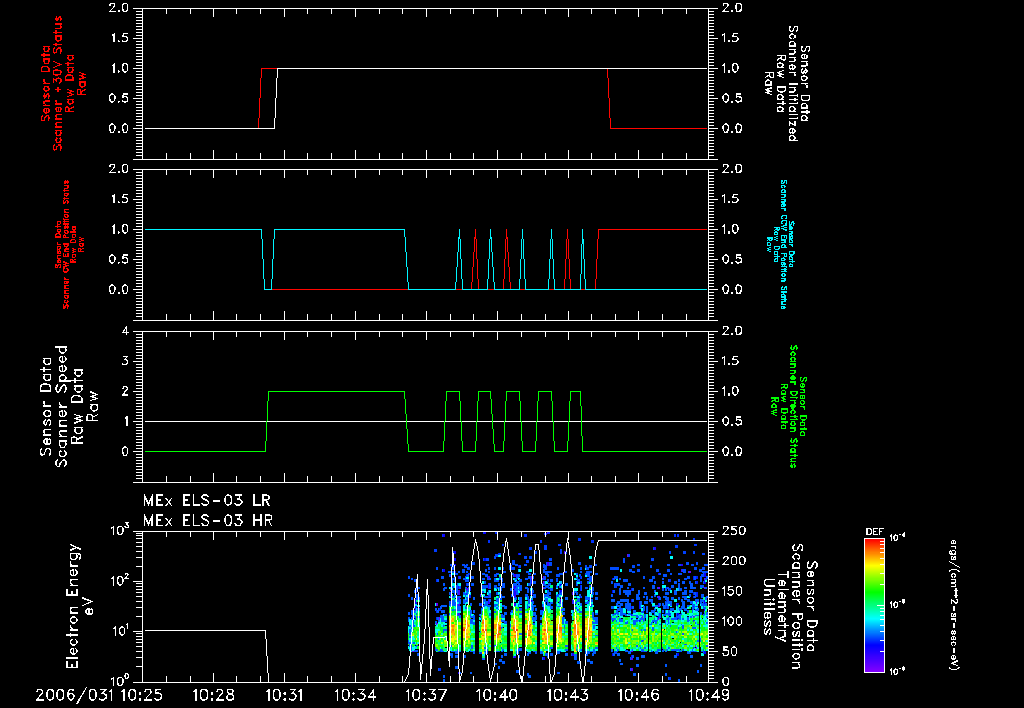Select the "Electron Energy eV" axis title
The image size is (1024, 708).
click(x=80, y=606)
